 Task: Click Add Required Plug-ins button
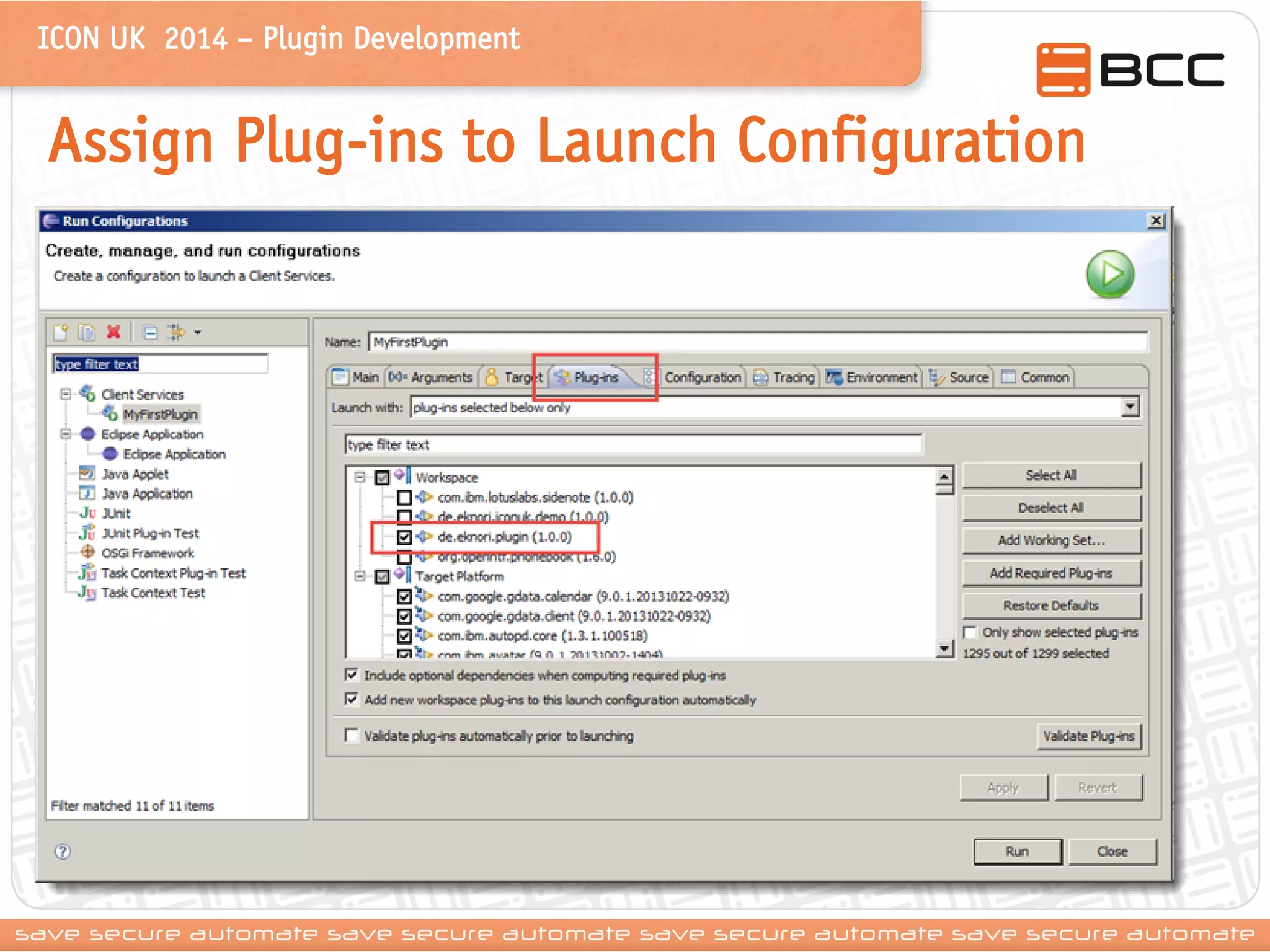[1051, 573]
